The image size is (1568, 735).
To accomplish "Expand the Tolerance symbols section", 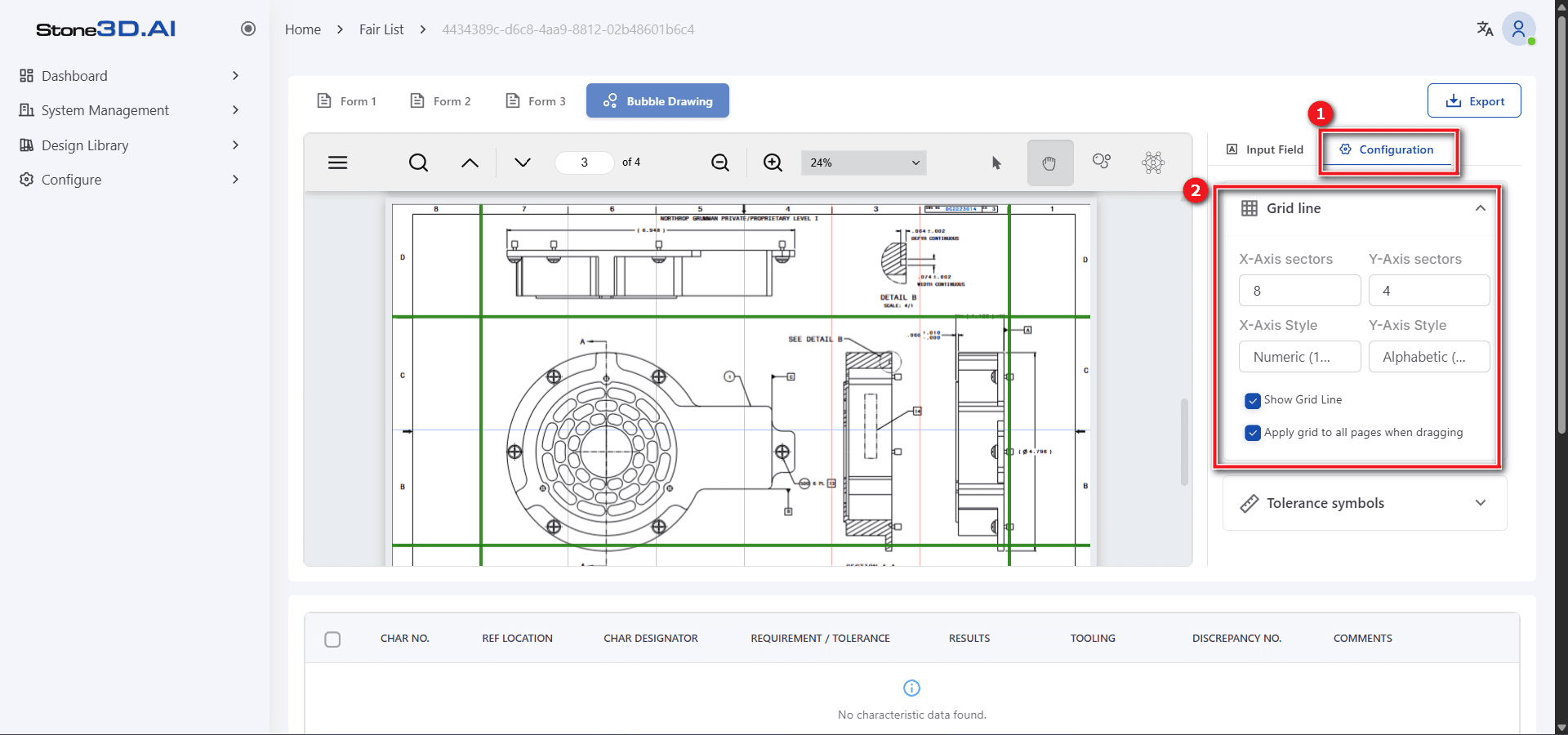I will point(1480,503).
